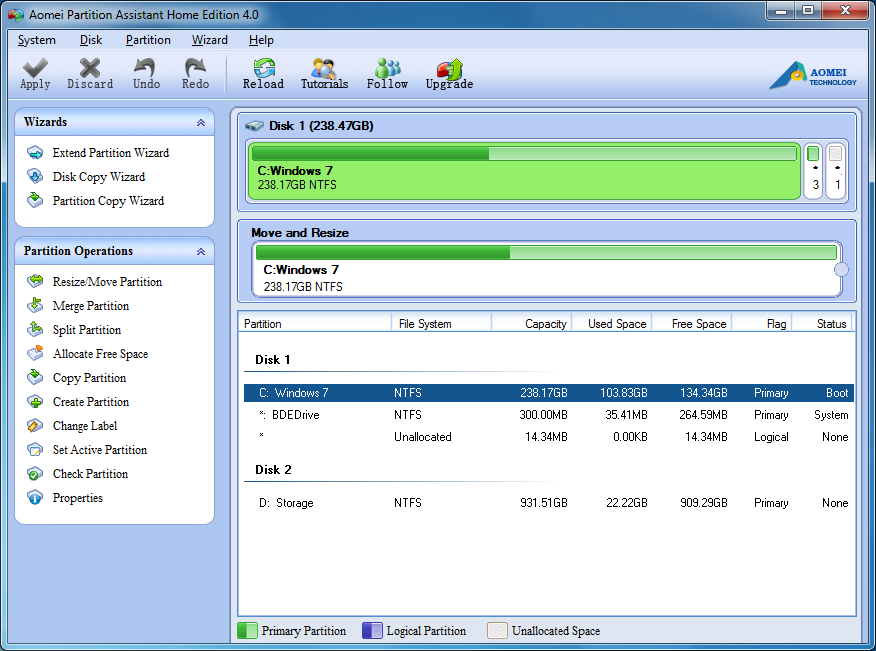The image size is (876, 651).
Task: Collapse the Wizards panel
Action: (201, 122)
